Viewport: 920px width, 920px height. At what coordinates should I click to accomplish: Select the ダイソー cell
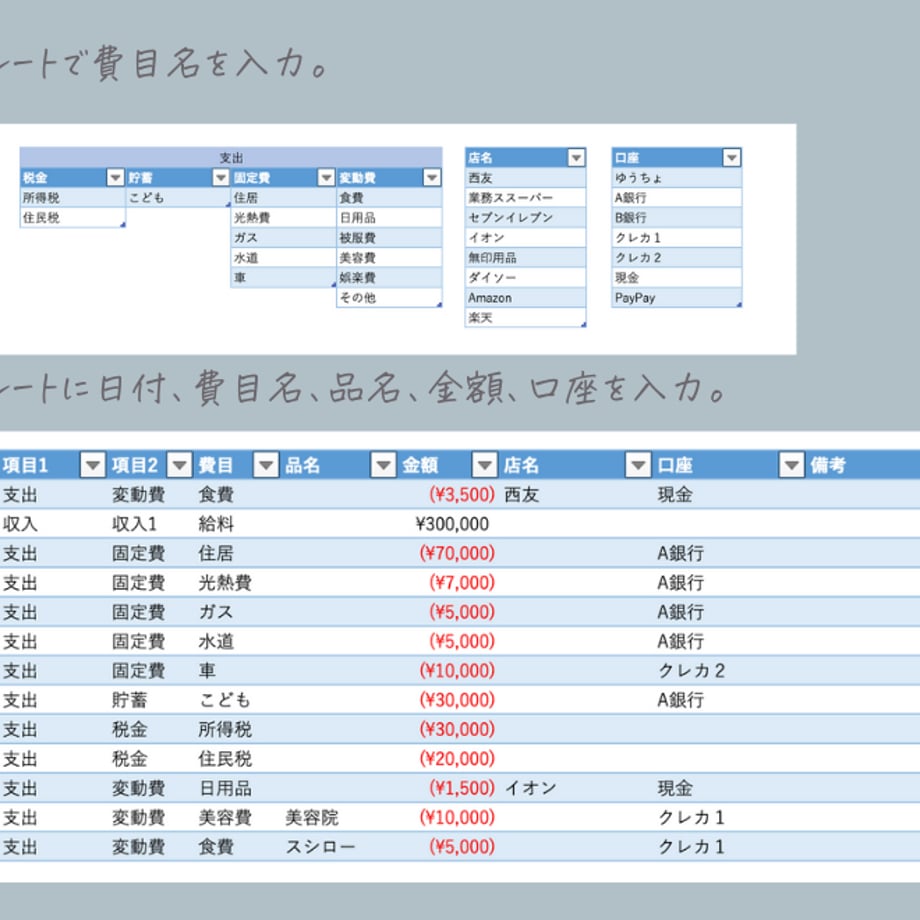(x=525, y=278)
